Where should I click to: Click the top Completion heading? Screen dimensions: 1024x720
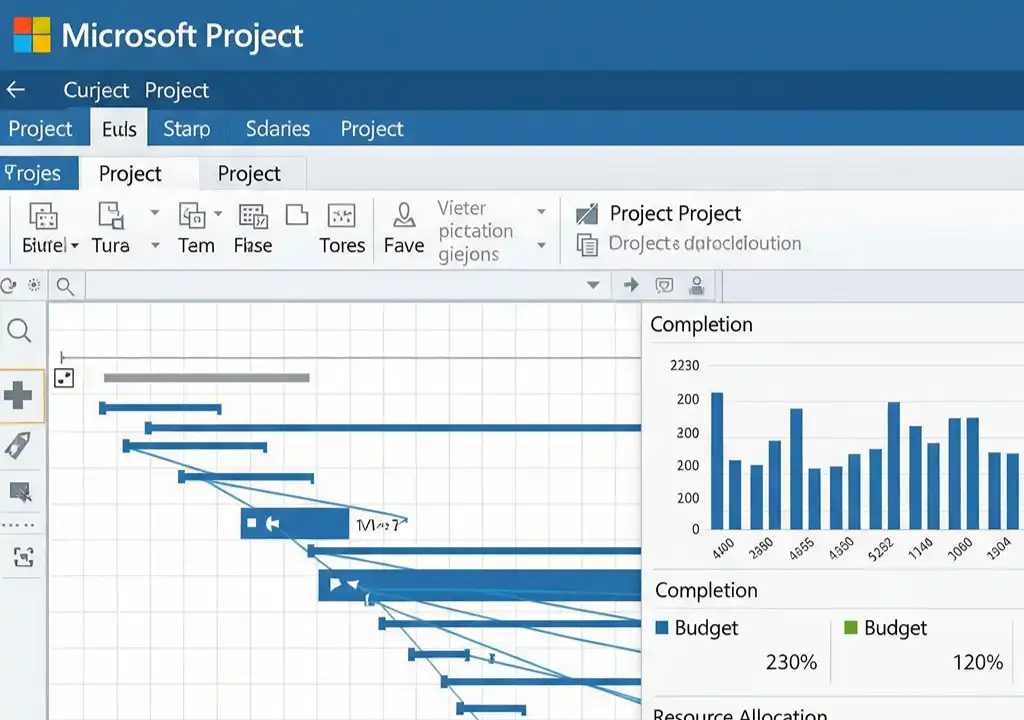[701, 324]
